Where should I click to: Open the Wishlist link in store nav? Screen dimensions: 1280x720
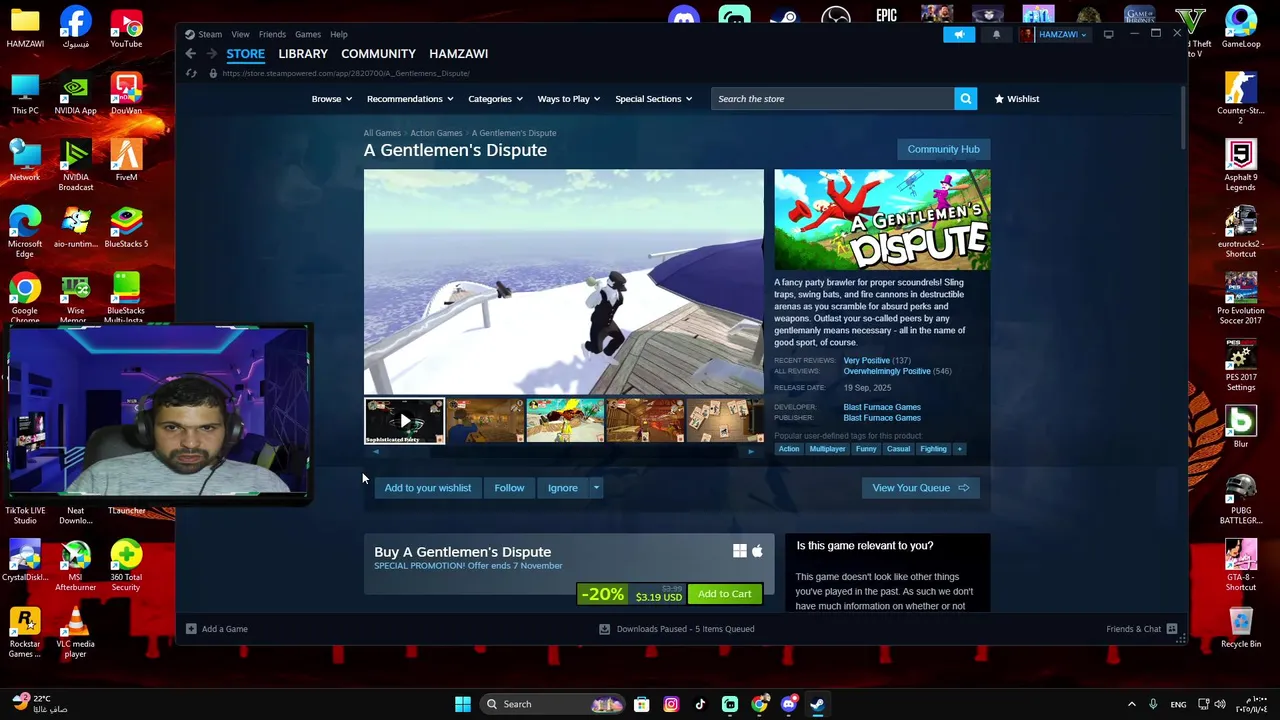[x=1017, y=99]
